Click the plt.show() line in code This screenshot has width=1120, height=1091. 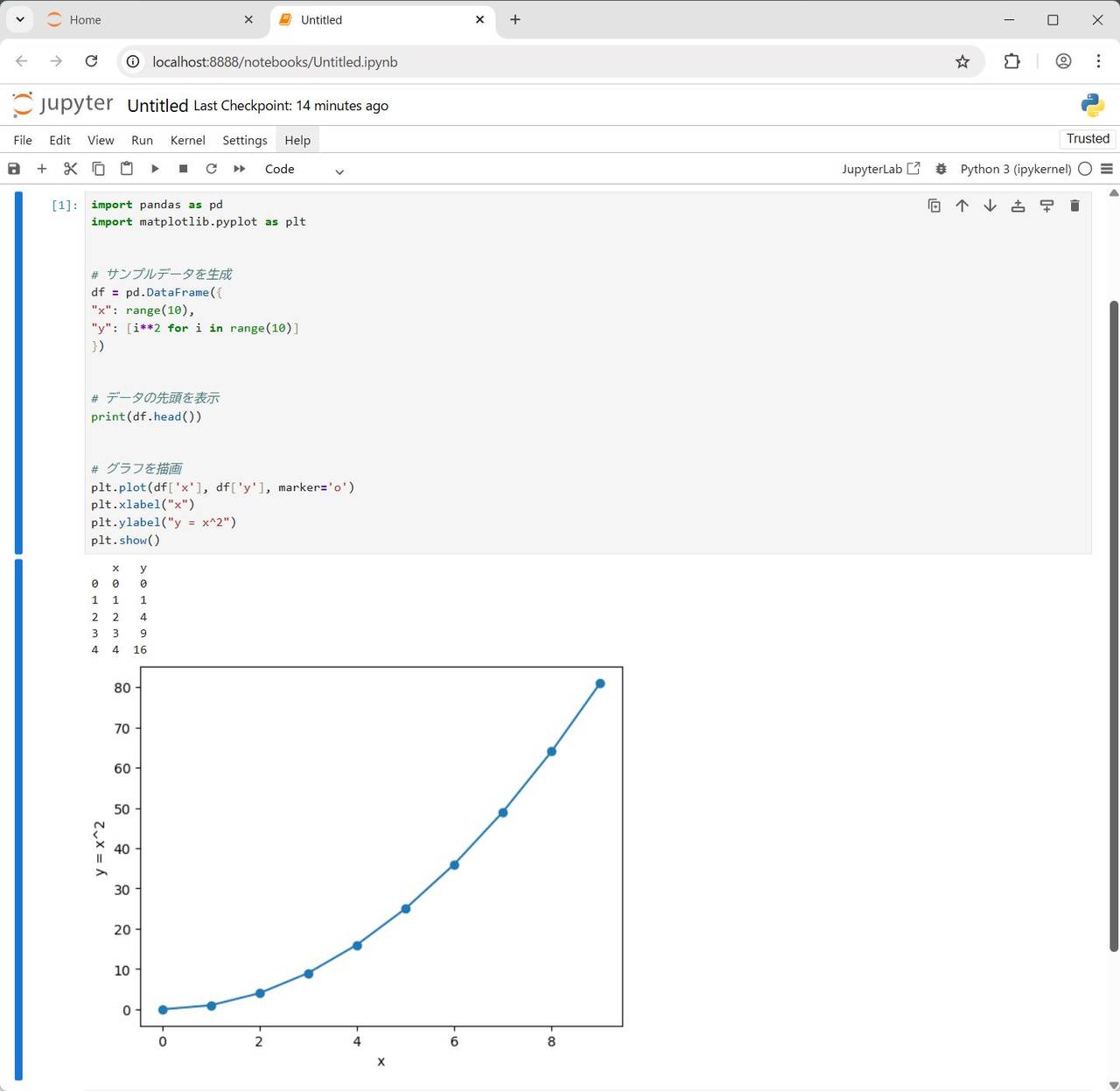(x=126, y=540)
